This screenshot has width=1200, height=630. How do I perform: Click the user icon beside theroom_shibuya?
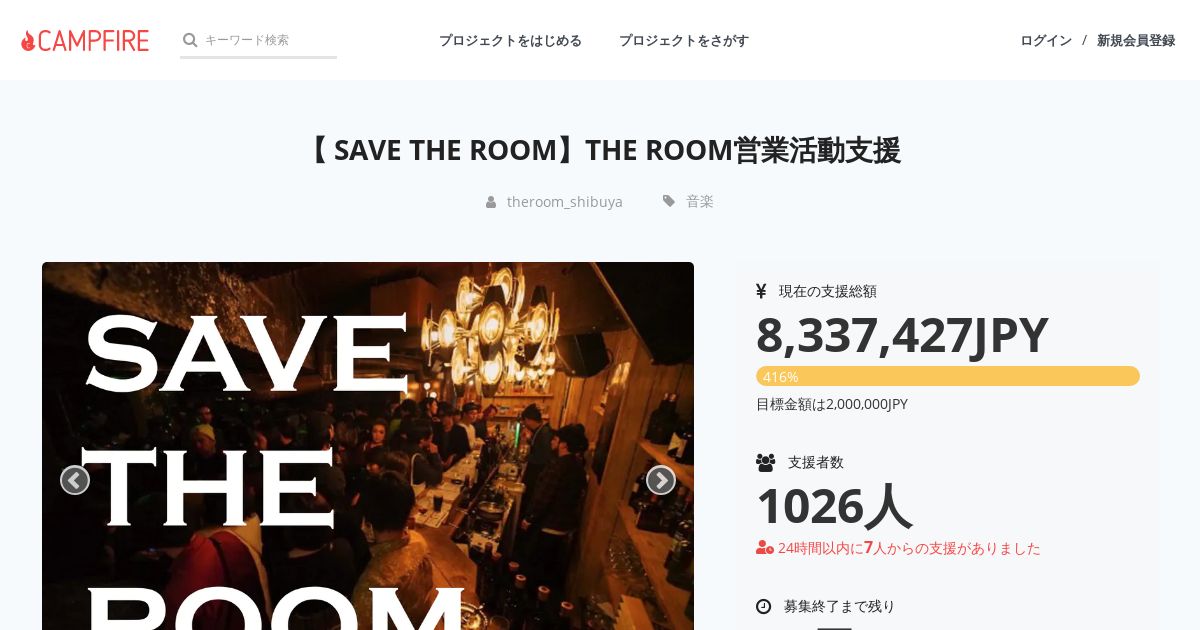tap(491, 202)
